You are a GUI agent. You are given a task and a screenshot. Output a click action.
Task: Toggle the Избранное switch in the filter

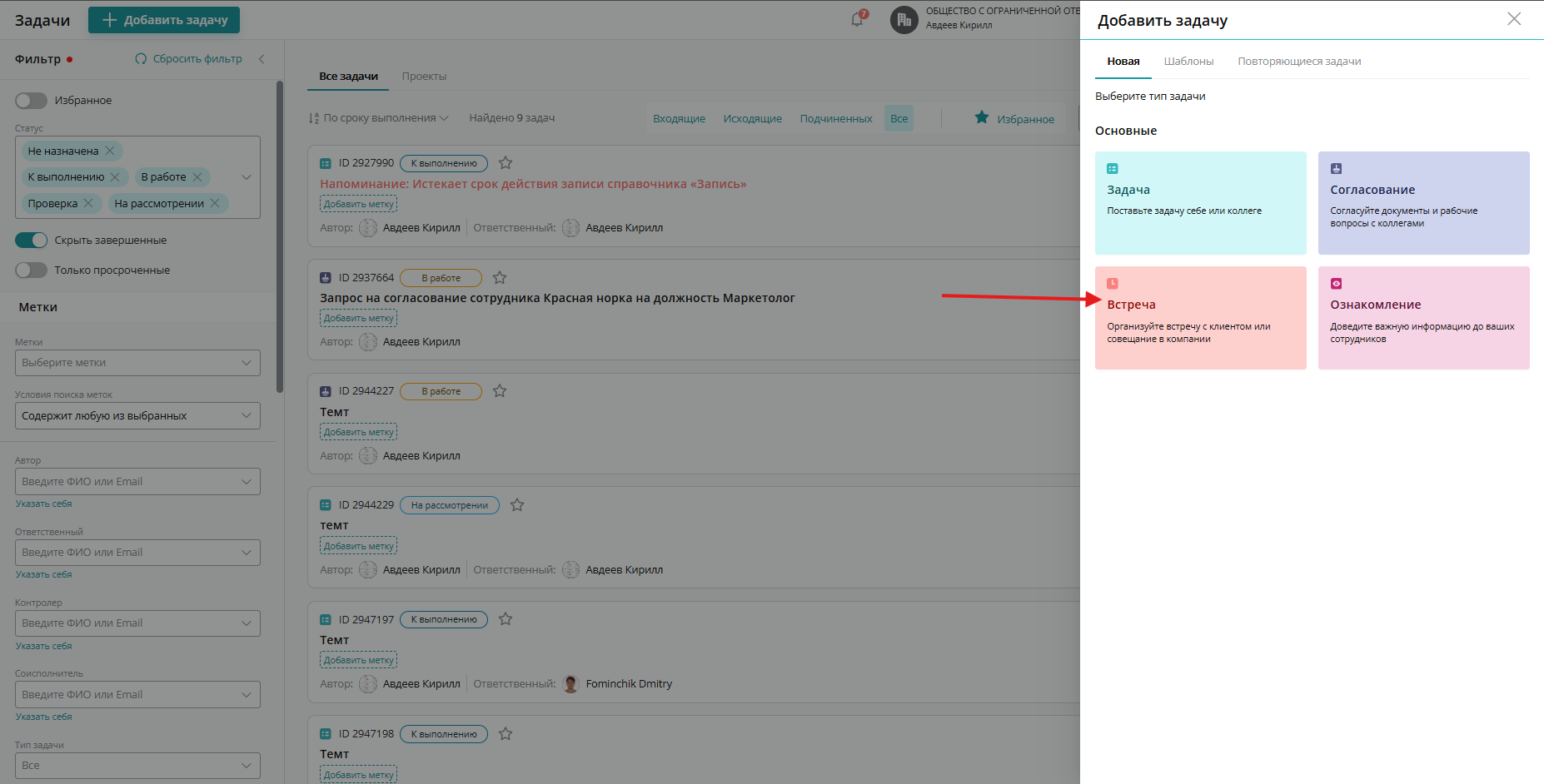32,101
